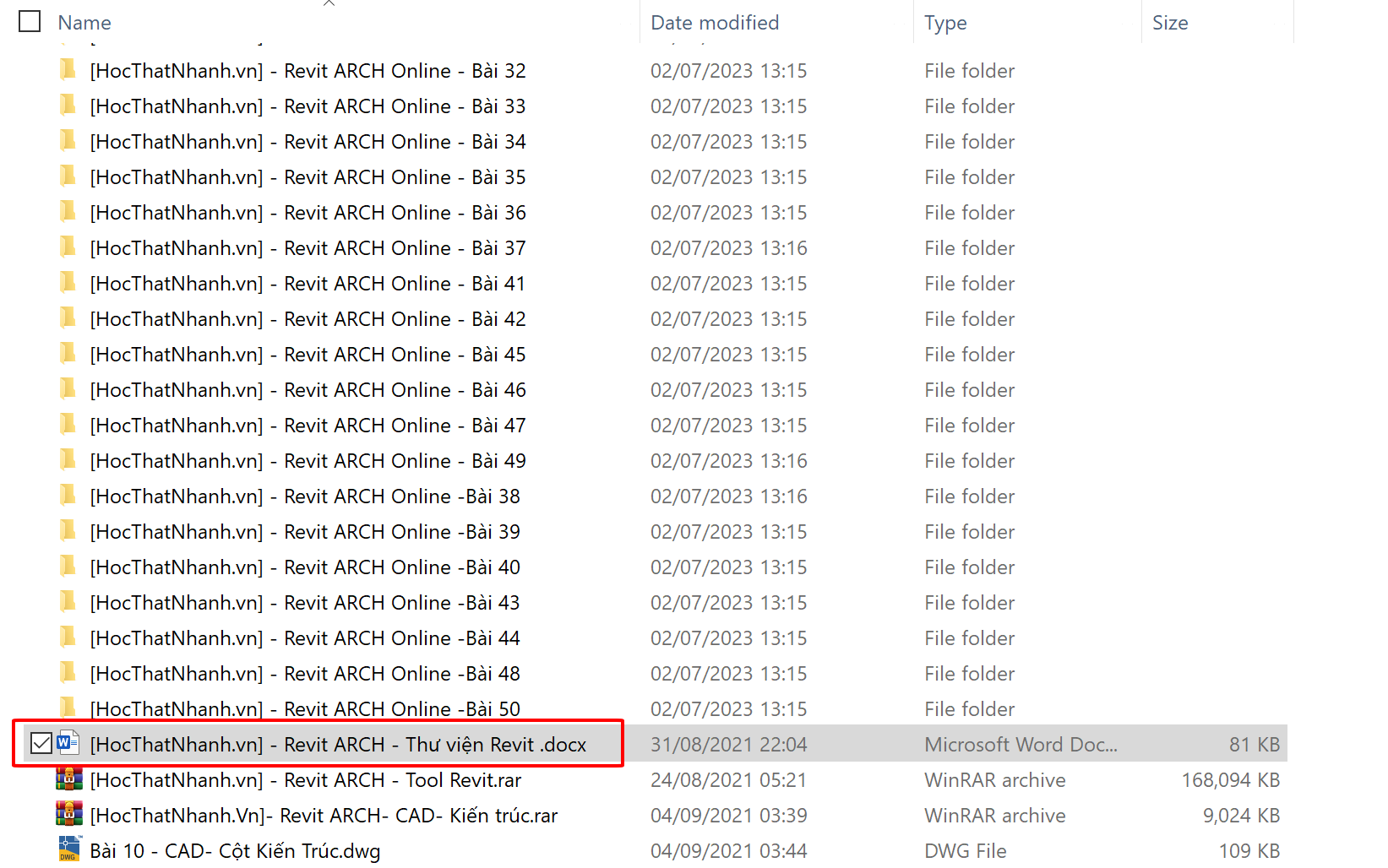Sort files by Name column header
The image size is (1388, 868).
84,23
